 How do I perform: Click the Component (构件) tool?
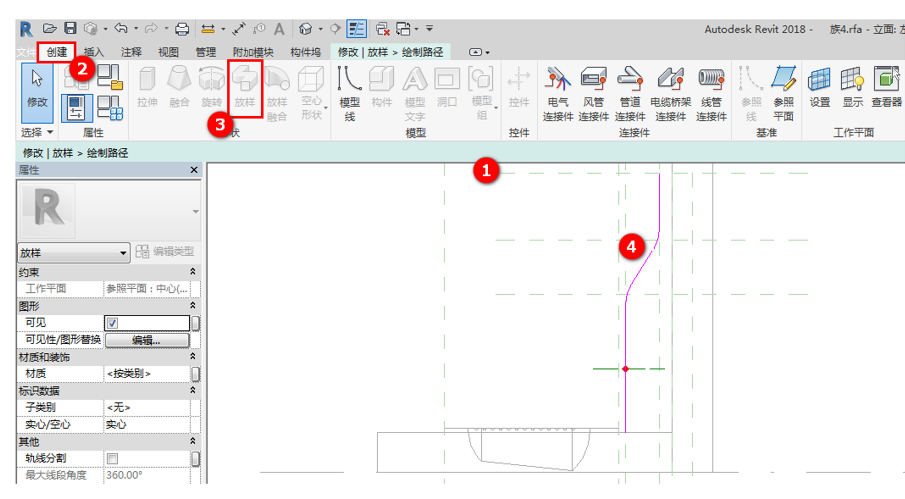pos(382,87)
